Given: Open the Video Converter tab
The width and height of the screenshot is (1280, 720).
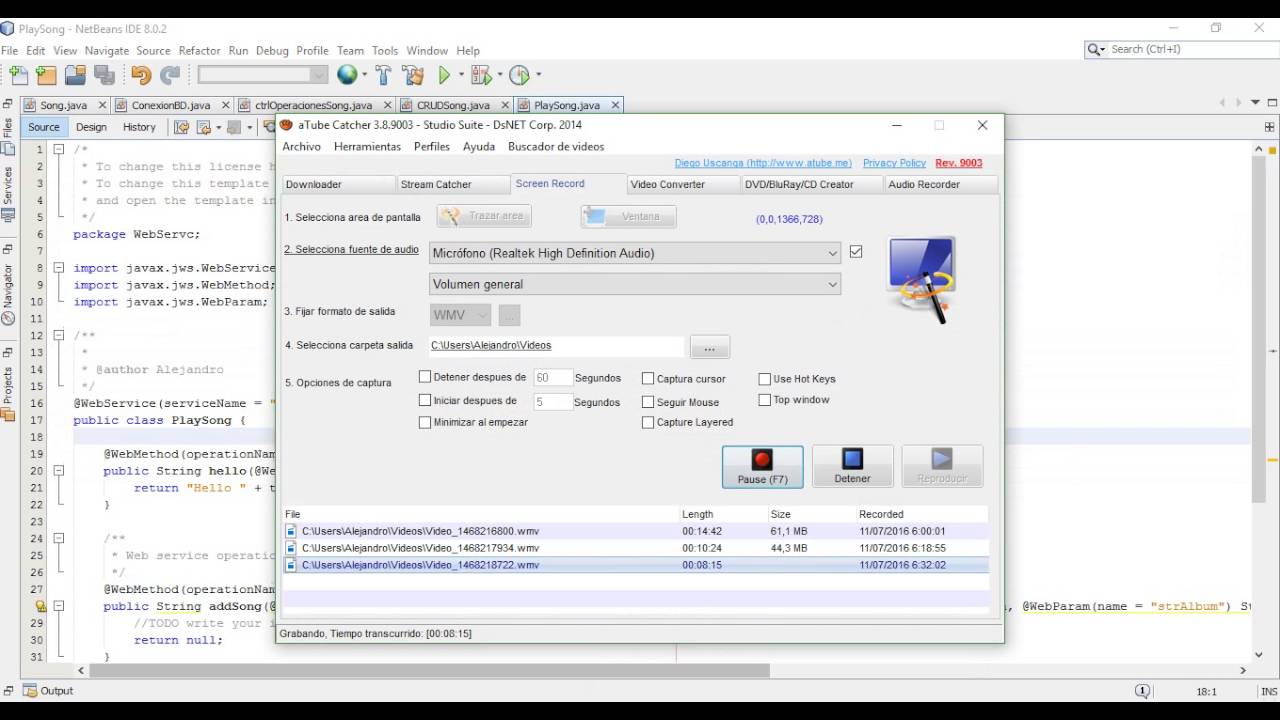Looking at the screenshot, I should tap(683, 184).
